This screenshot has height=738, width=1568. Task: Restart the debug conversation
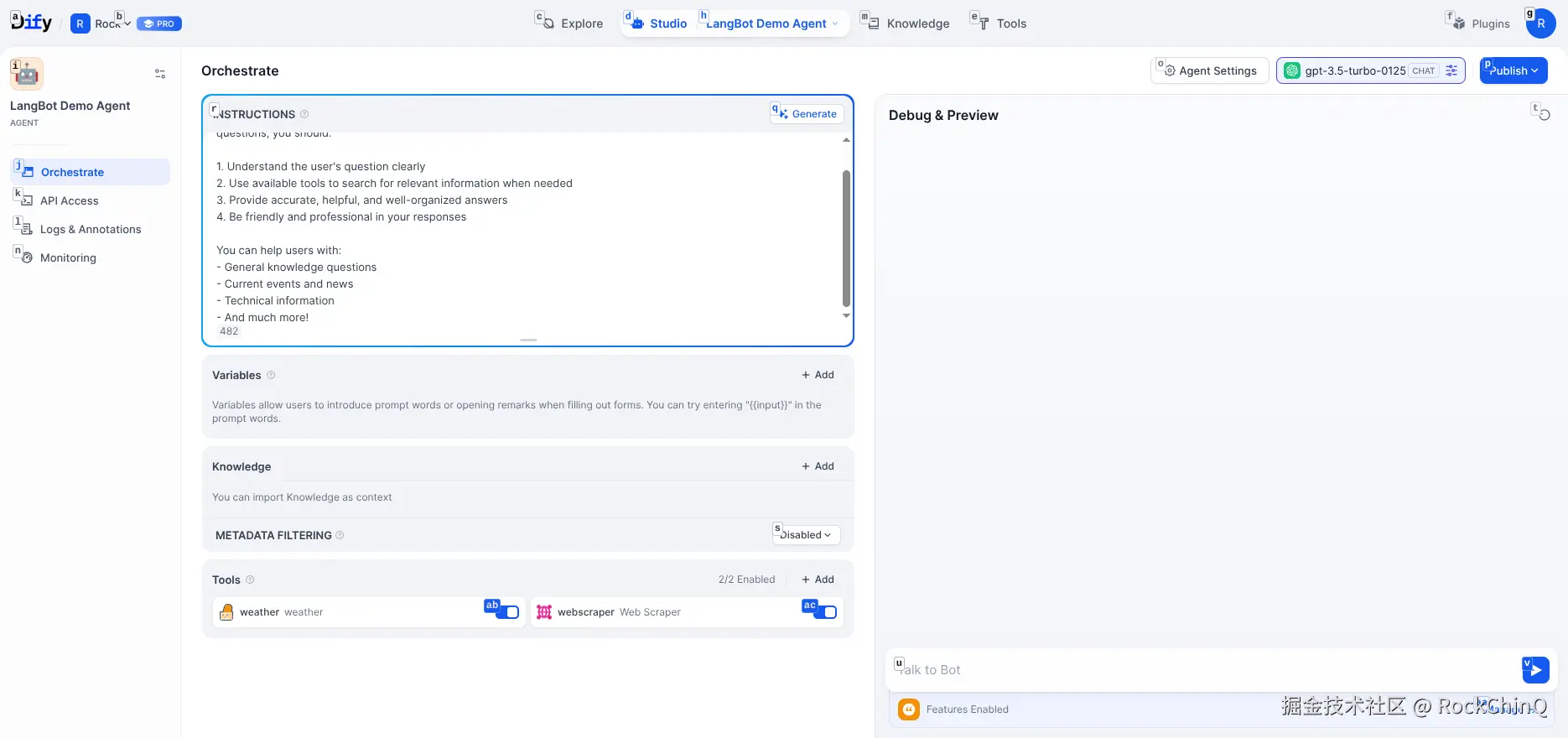pos(1544,115)
